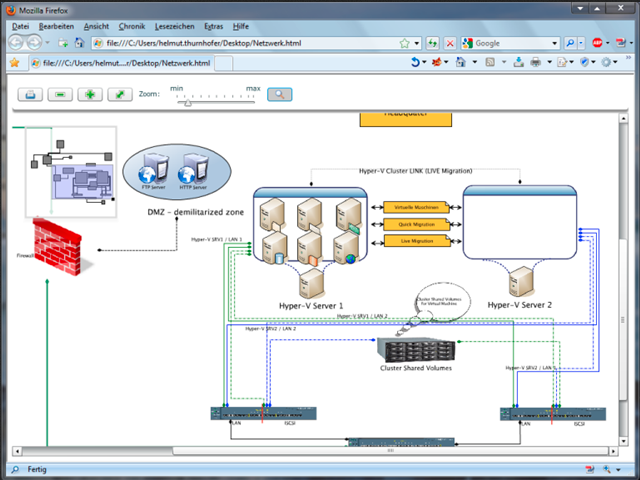Open the shield icon dropdown arrow
Screen dimensions: 640x480
click(x=593, y=62)
